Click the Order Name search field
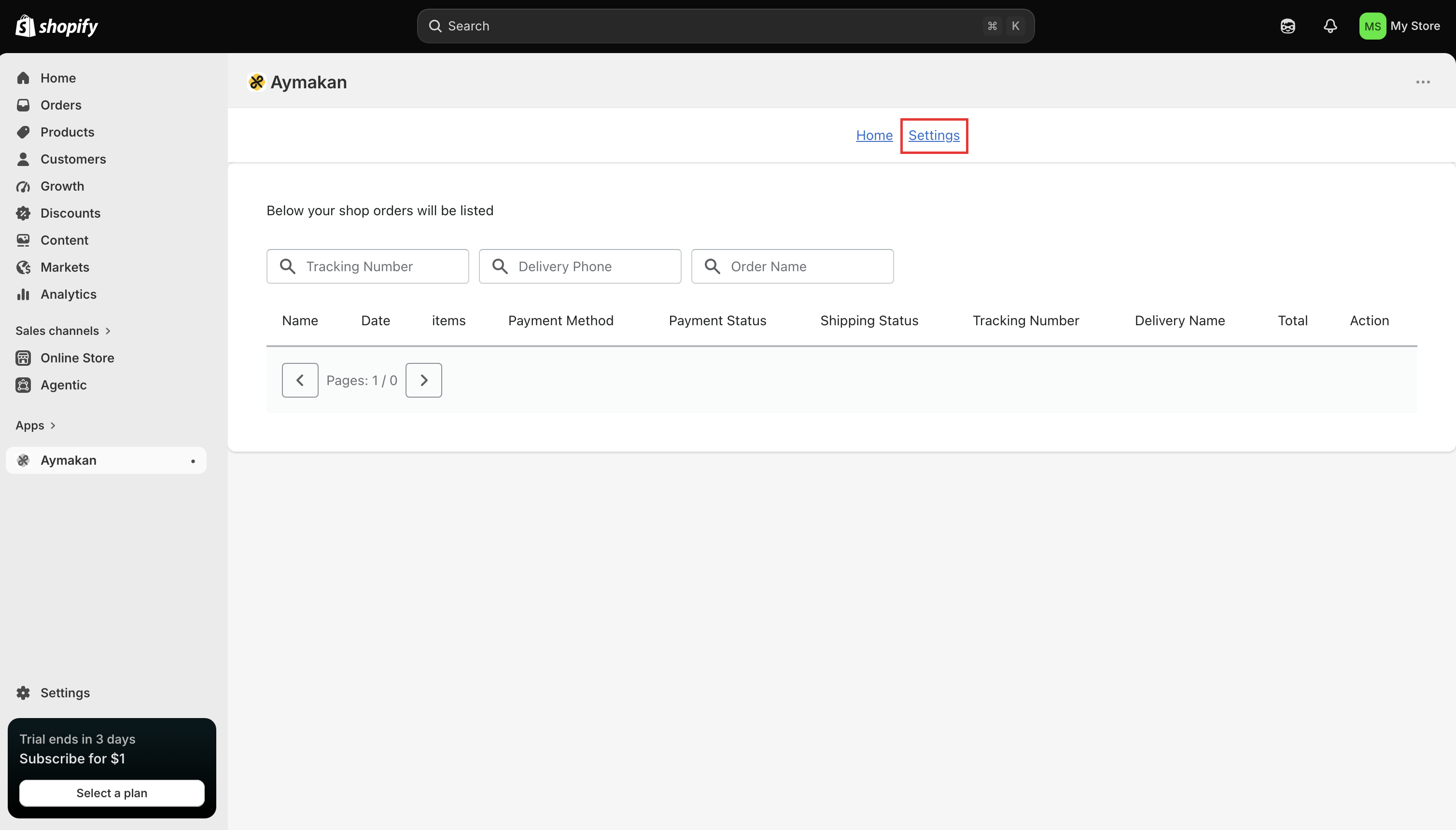Image resolution: width=1456 pixels, height=830 pixels. coord(792,266)
